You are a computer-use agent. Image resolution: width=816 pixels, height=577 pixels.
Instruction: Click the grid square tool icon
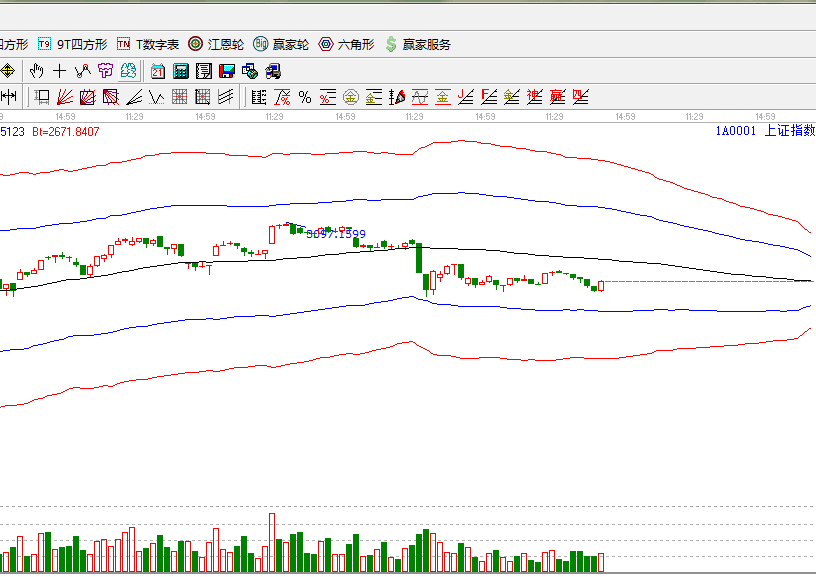(180, 97)
